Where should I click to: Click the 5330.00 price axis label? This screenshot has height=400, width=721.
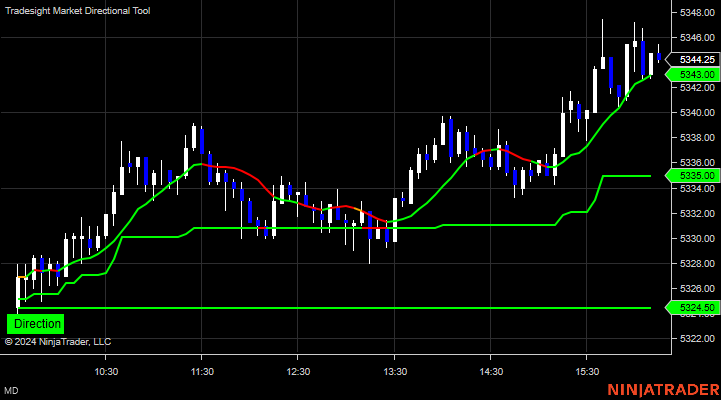pos(697,239)
